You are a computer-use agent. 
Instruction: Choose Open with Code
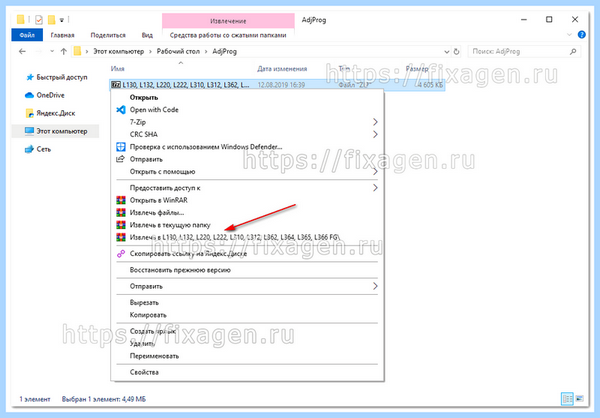154,110
